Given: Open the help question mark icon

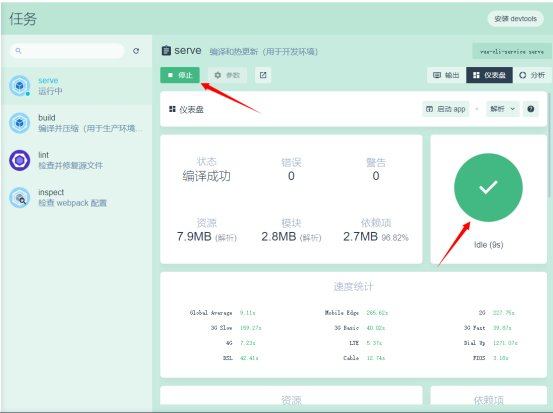Looking at the screenshot, I should point(531,109).
